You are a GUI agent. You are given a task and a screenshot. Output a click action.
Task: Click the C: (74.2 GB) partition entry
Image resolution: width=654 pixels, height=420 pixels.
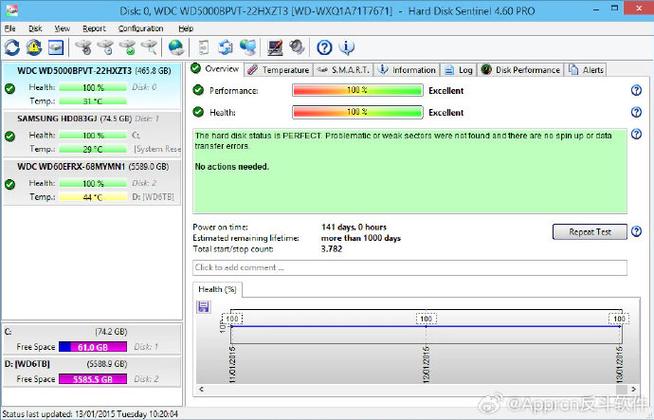[92, 339]
